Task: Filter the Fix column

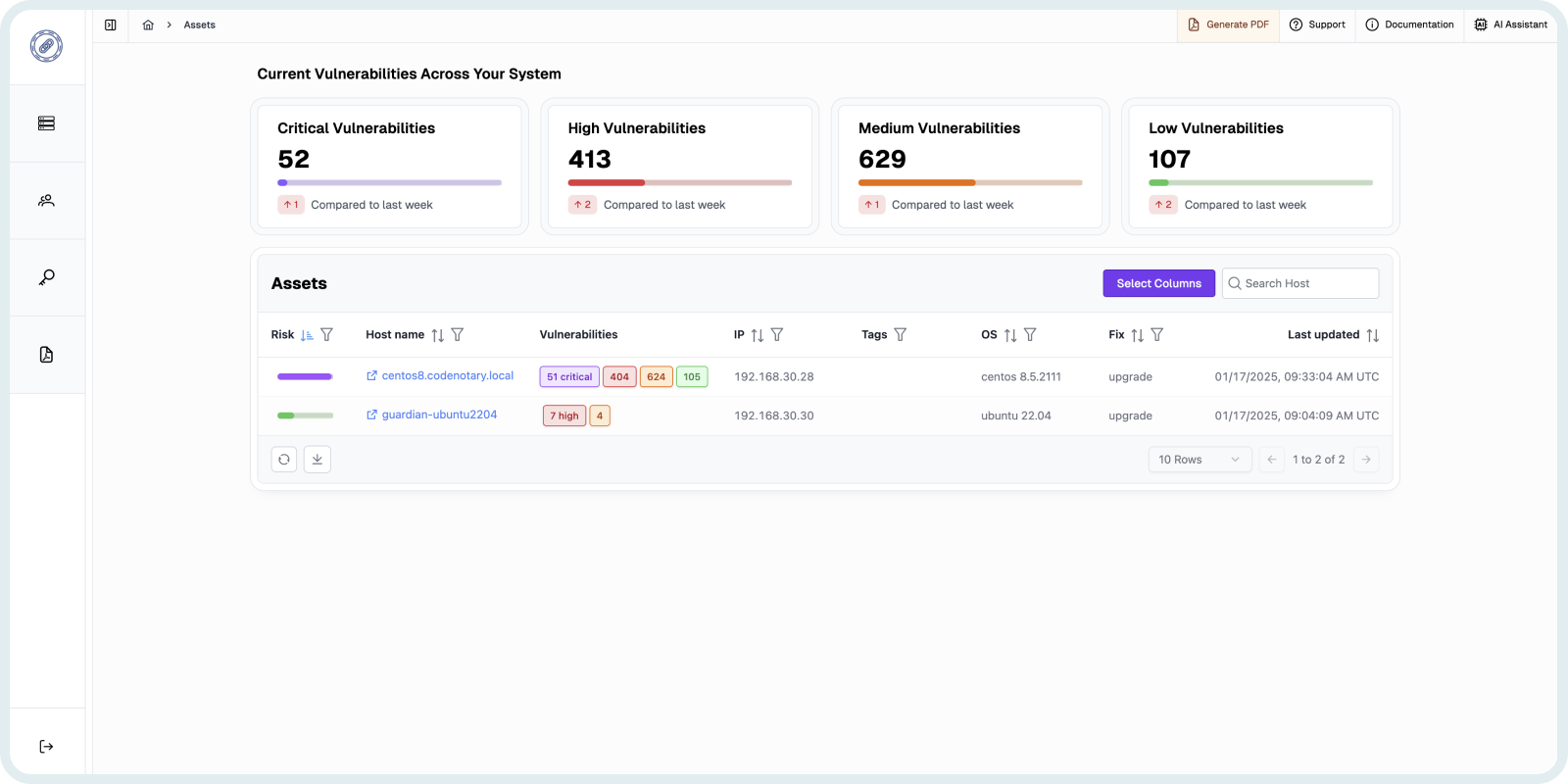Action: (x=1157, y=335)
